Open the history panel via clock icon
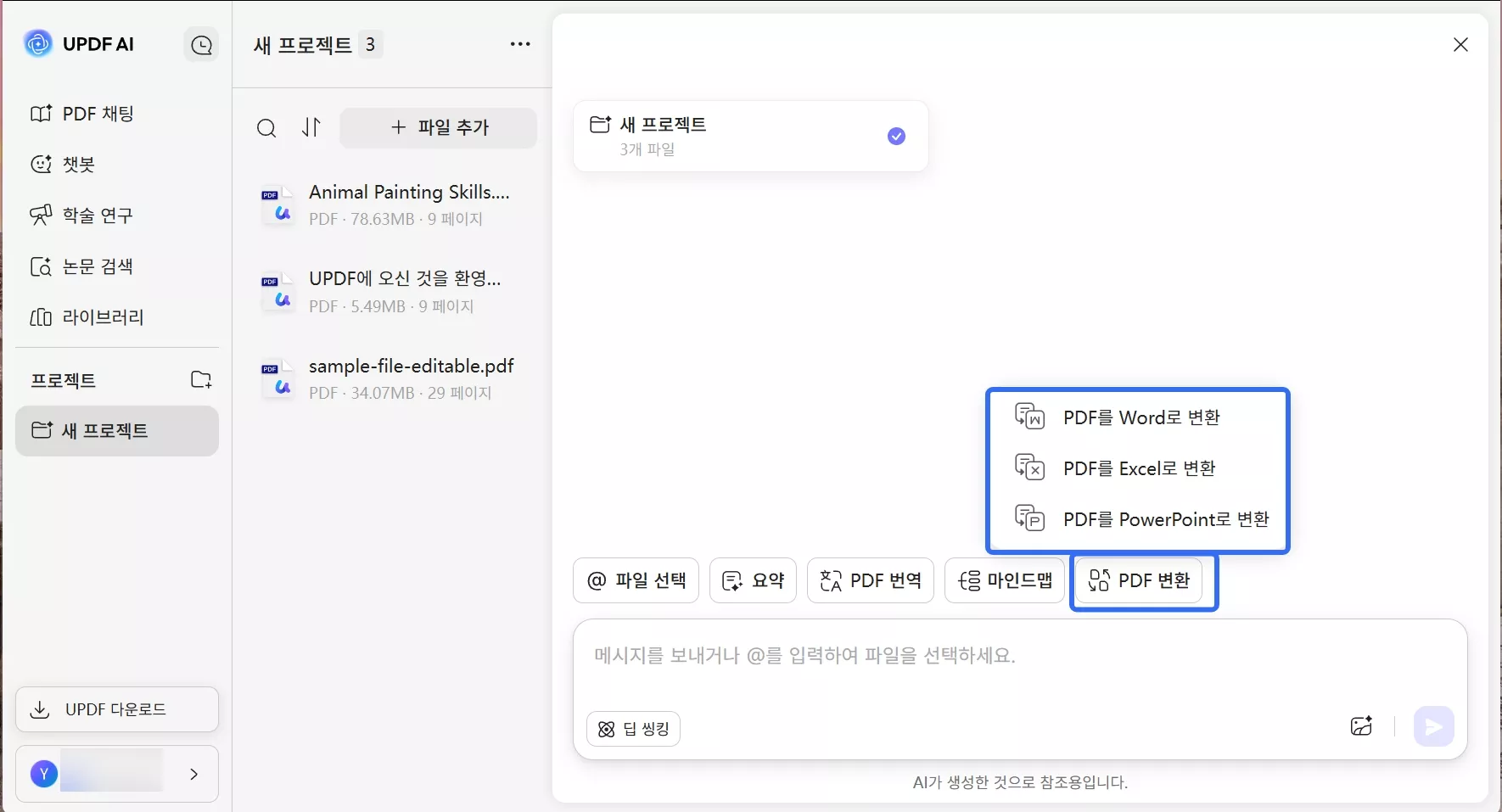 click(201, 44)
